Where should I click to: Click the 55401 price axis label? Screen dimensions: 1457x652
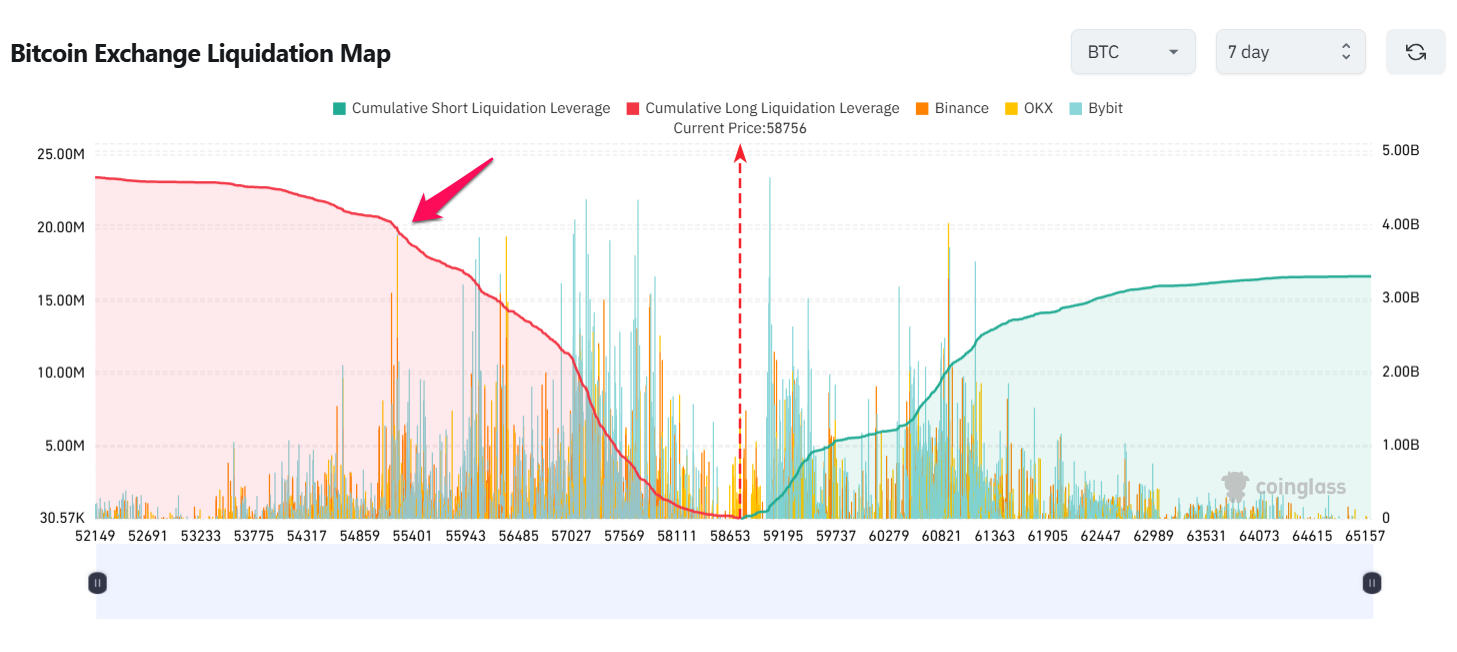click(x=412, y=536)
